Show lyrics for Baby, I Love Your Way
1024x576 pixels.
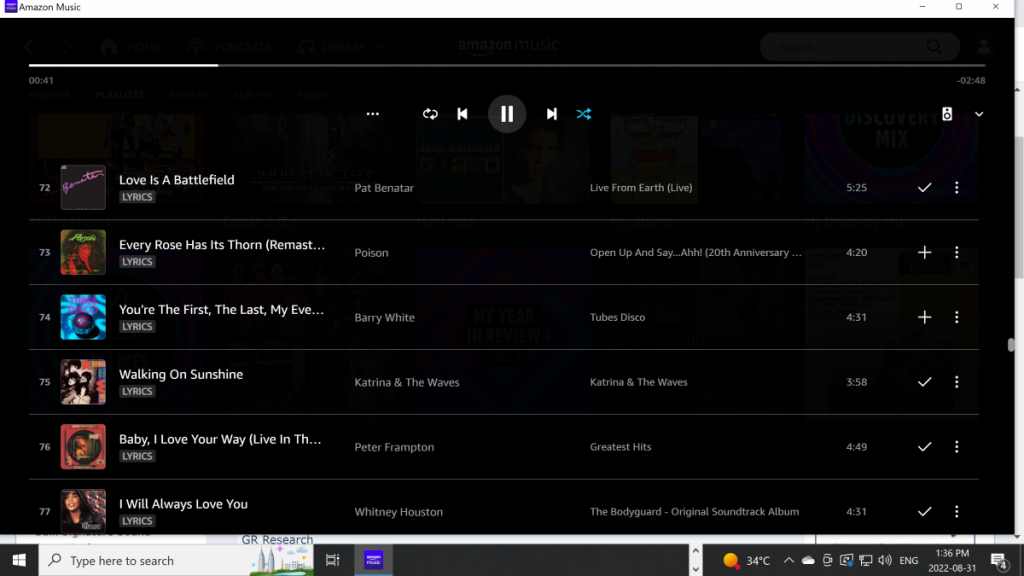tap(136, 456)
